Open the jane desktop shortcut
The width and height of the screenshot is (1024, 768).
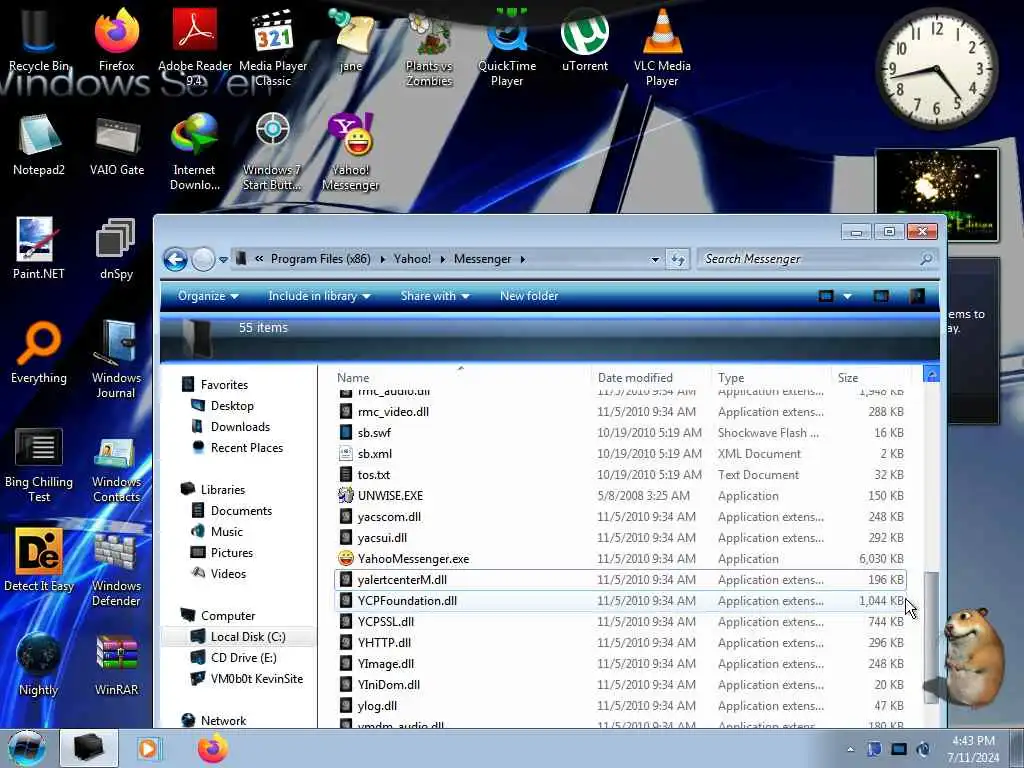click(351, 40)
